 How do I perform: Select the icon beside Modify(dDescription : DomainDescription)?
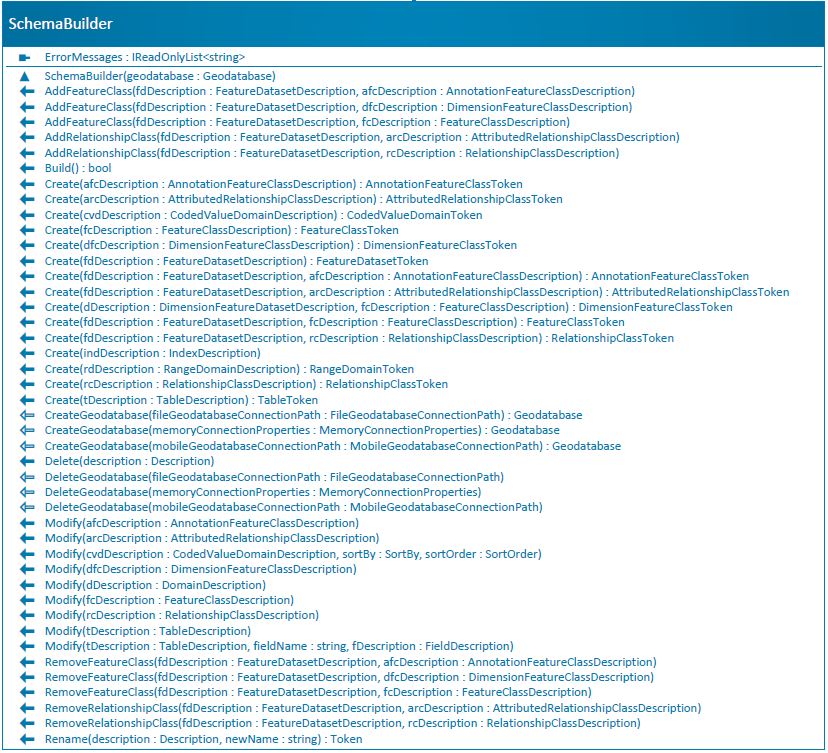(x=25, y=584)
